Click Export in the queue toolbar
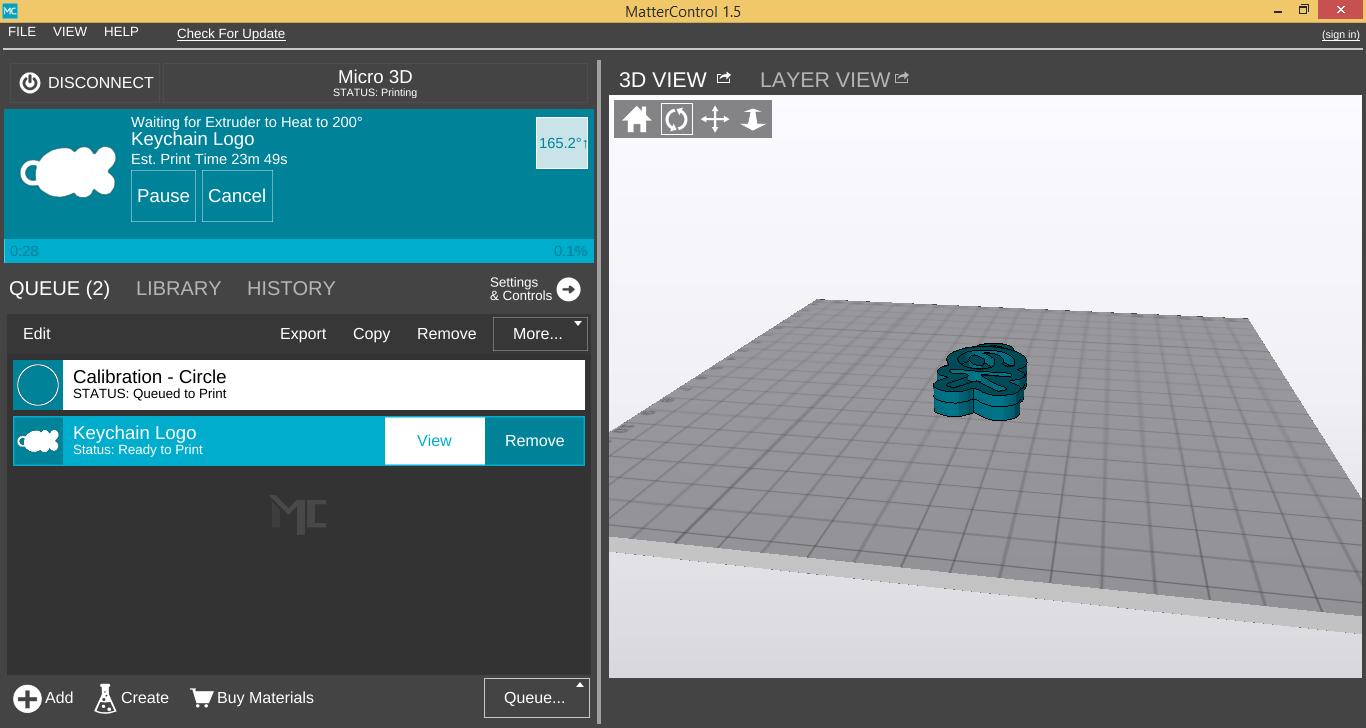The height and width of the screenshot is (728, 1366). tap(303, 334)
